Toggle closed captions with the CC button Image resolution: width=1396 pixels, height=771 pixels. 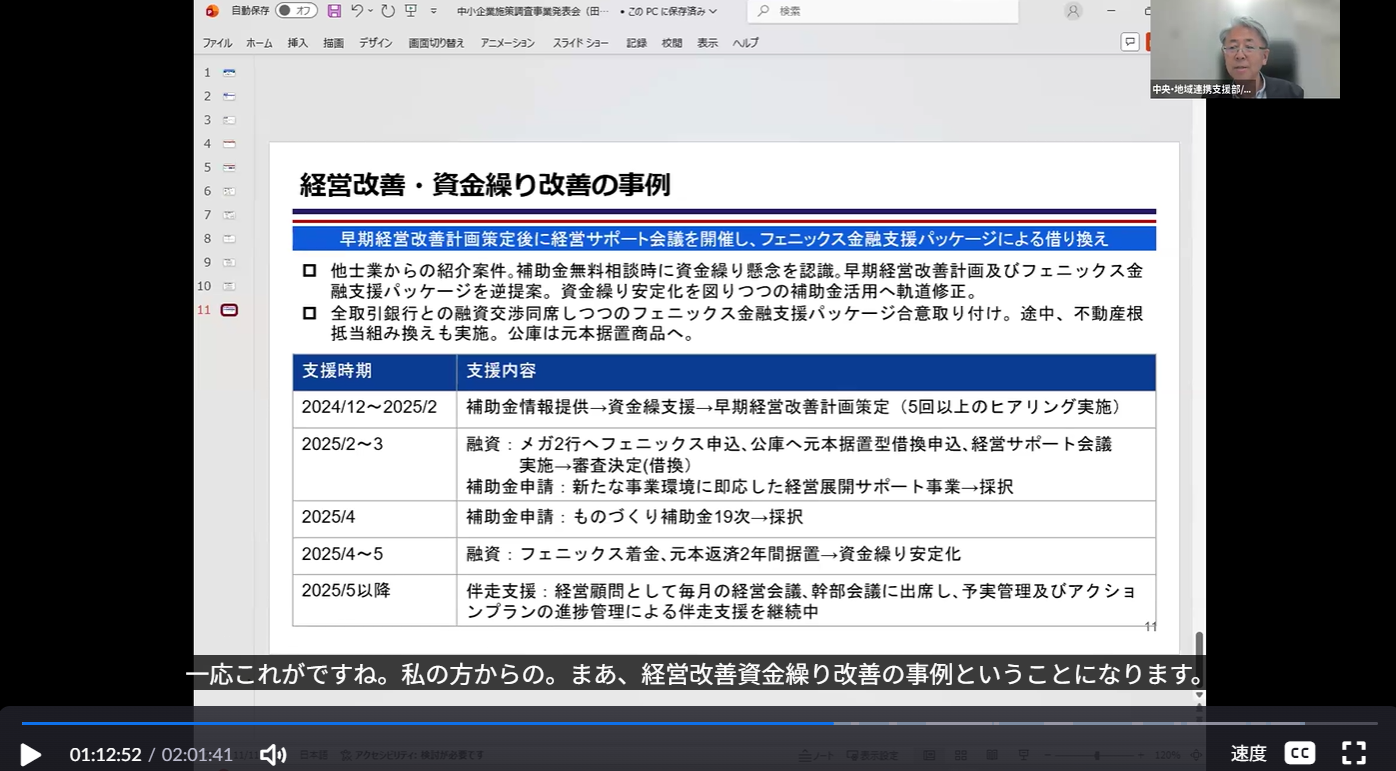click(1299, 753)
